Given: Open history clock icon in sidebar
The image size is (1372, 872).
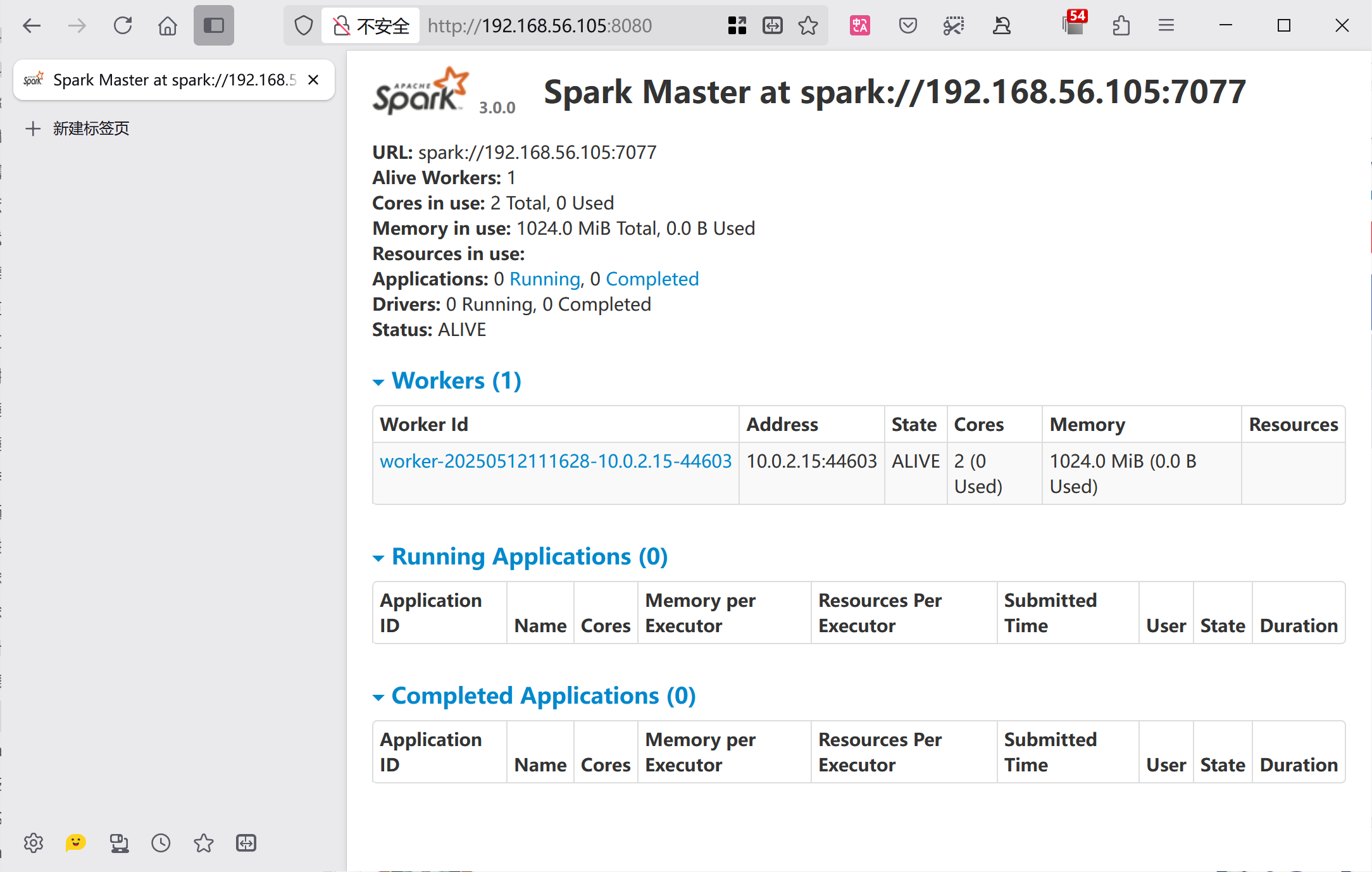Looking at the screenshot, I should click(161, 843).
